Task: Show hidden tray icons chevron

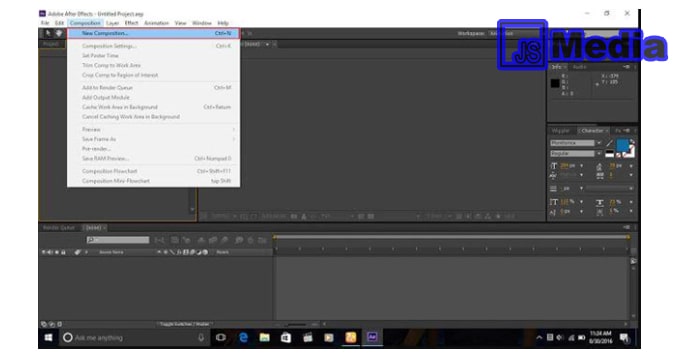Action: coord(539,338)
